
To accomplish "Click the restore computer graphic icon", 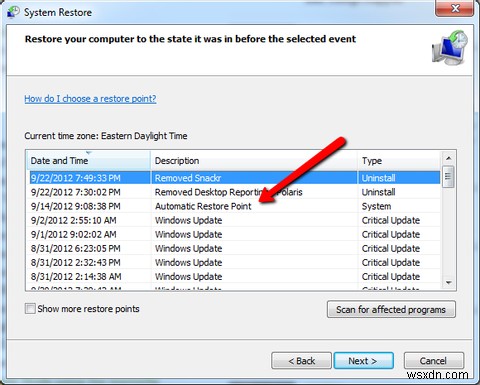I will 450,47.
